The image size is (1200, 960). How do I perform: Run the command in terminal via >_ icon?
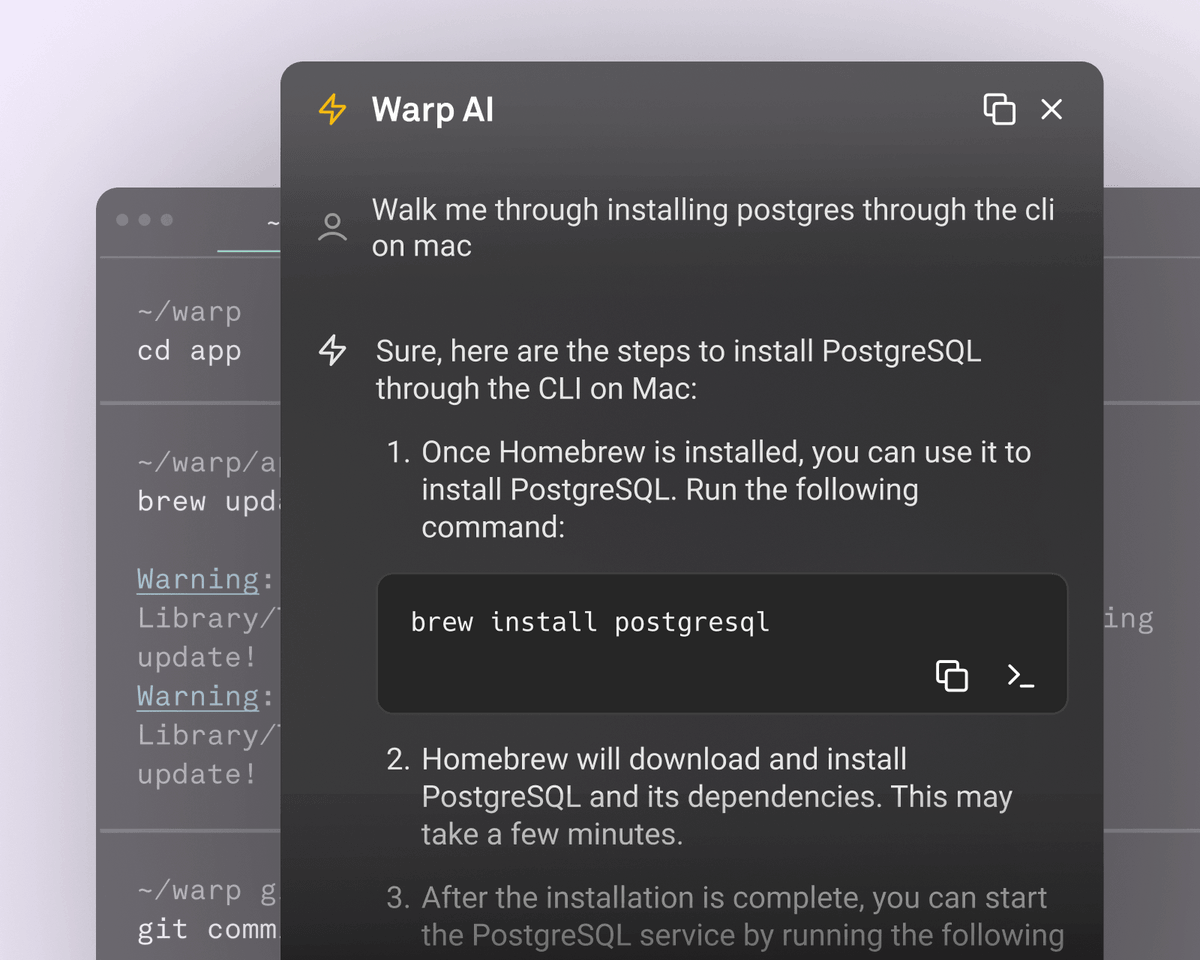coord(1020,676)
